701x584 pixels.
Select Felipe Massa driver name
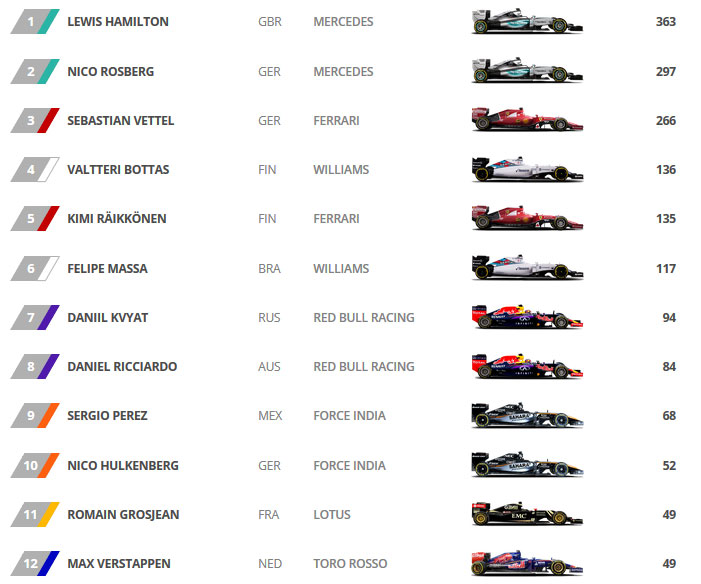pos(107,268)
